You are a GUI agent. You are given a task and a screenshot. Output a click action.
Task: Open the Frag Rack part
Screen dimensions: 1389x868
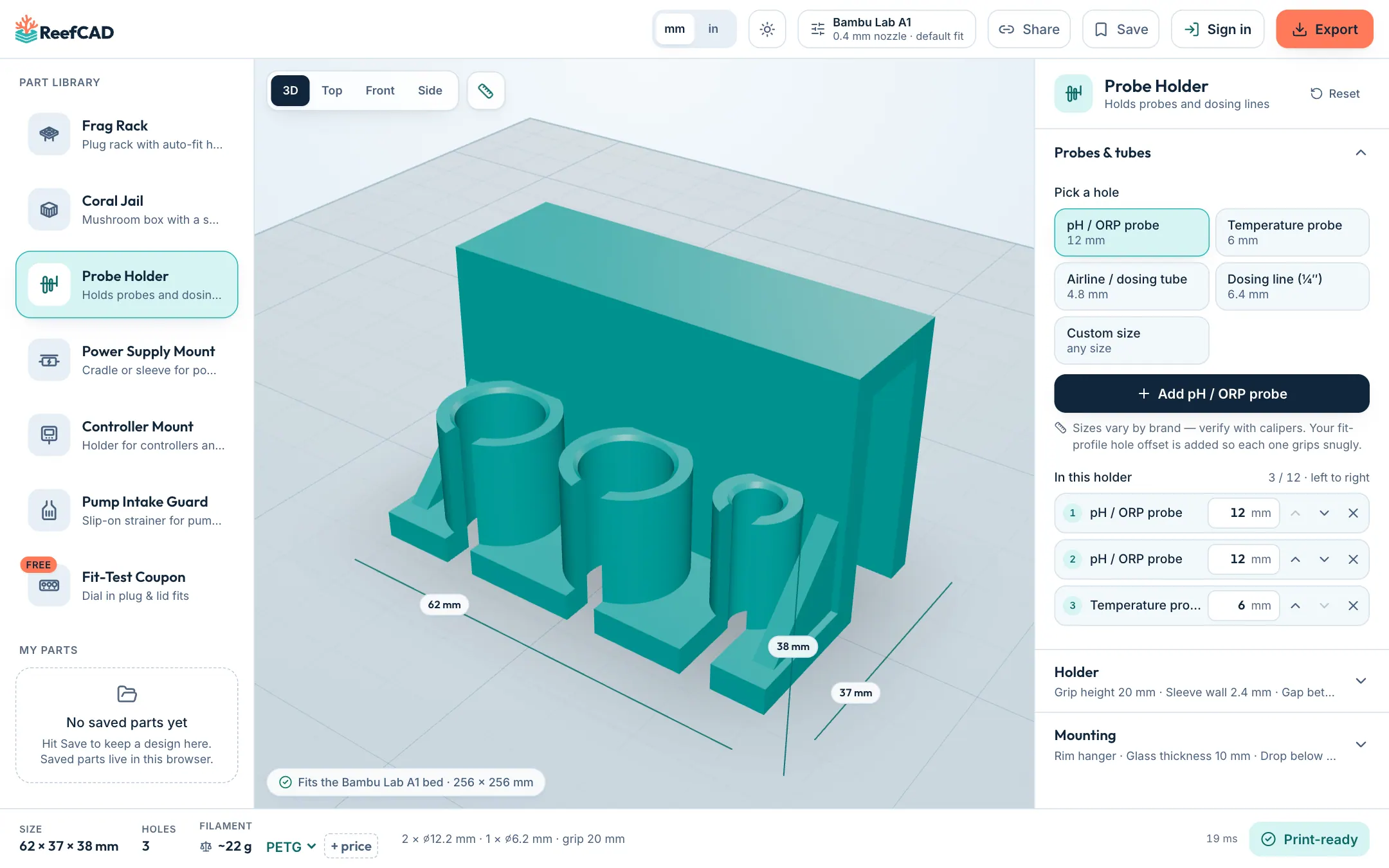click(127, 134)
